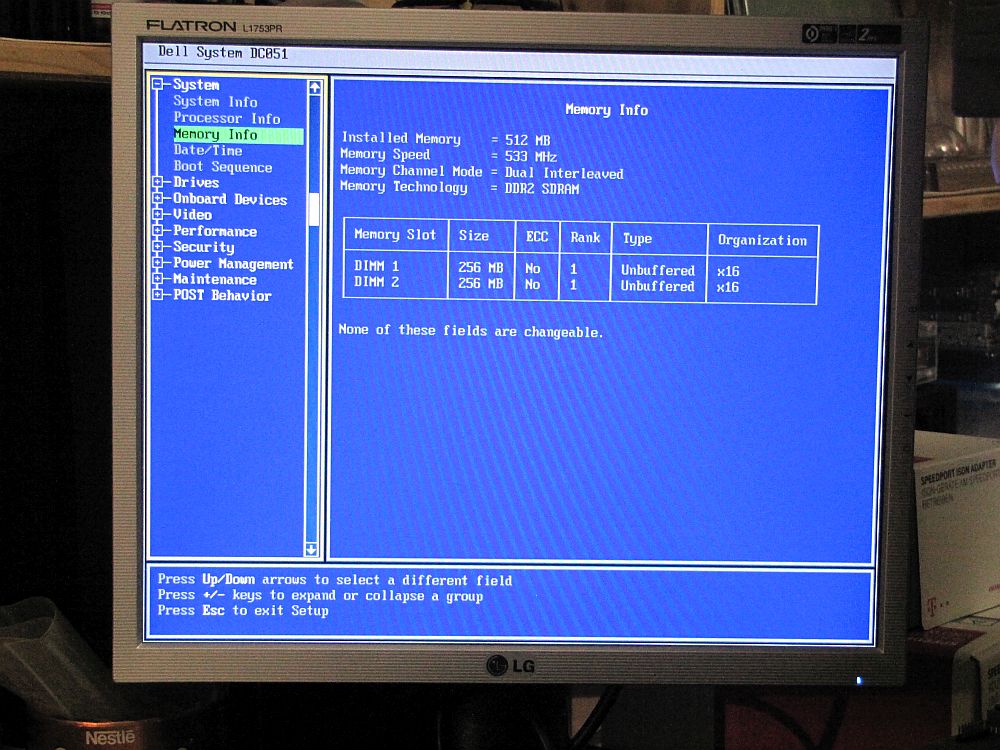Click the 256 MB size for DIMM 2
Image resolution: width=1000 pixels, height=750 pixels.
pyautogui.click(x=481, y=283)
